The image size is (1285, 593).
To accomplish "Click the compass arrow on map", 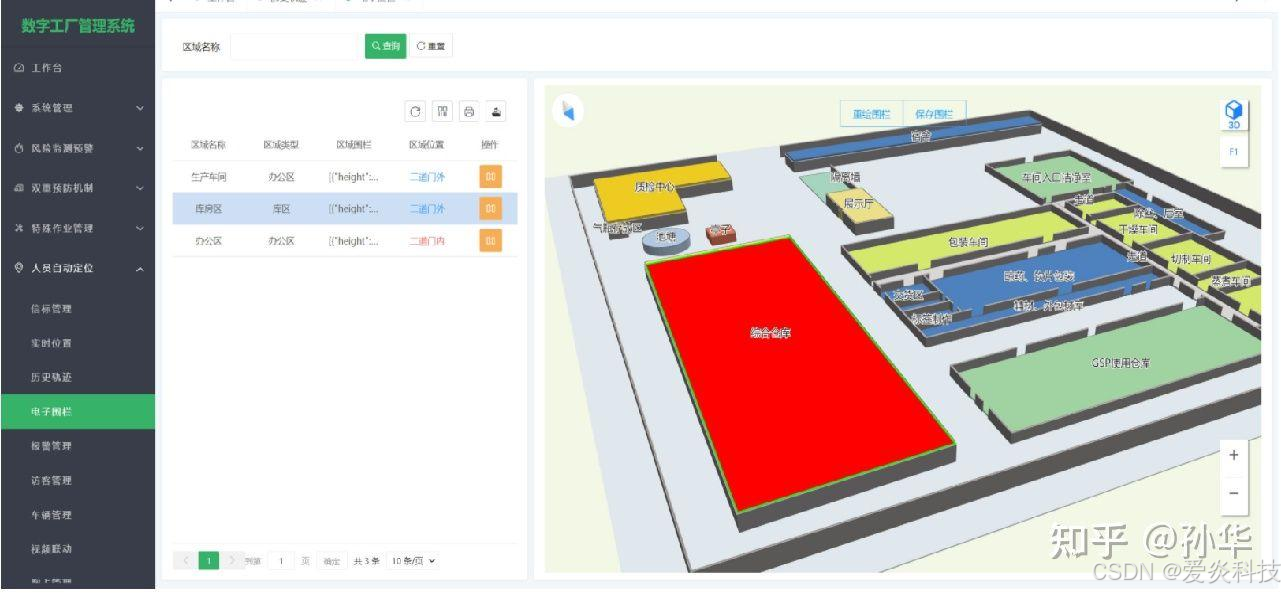I will pyautogui.click(x=568, y=111).
